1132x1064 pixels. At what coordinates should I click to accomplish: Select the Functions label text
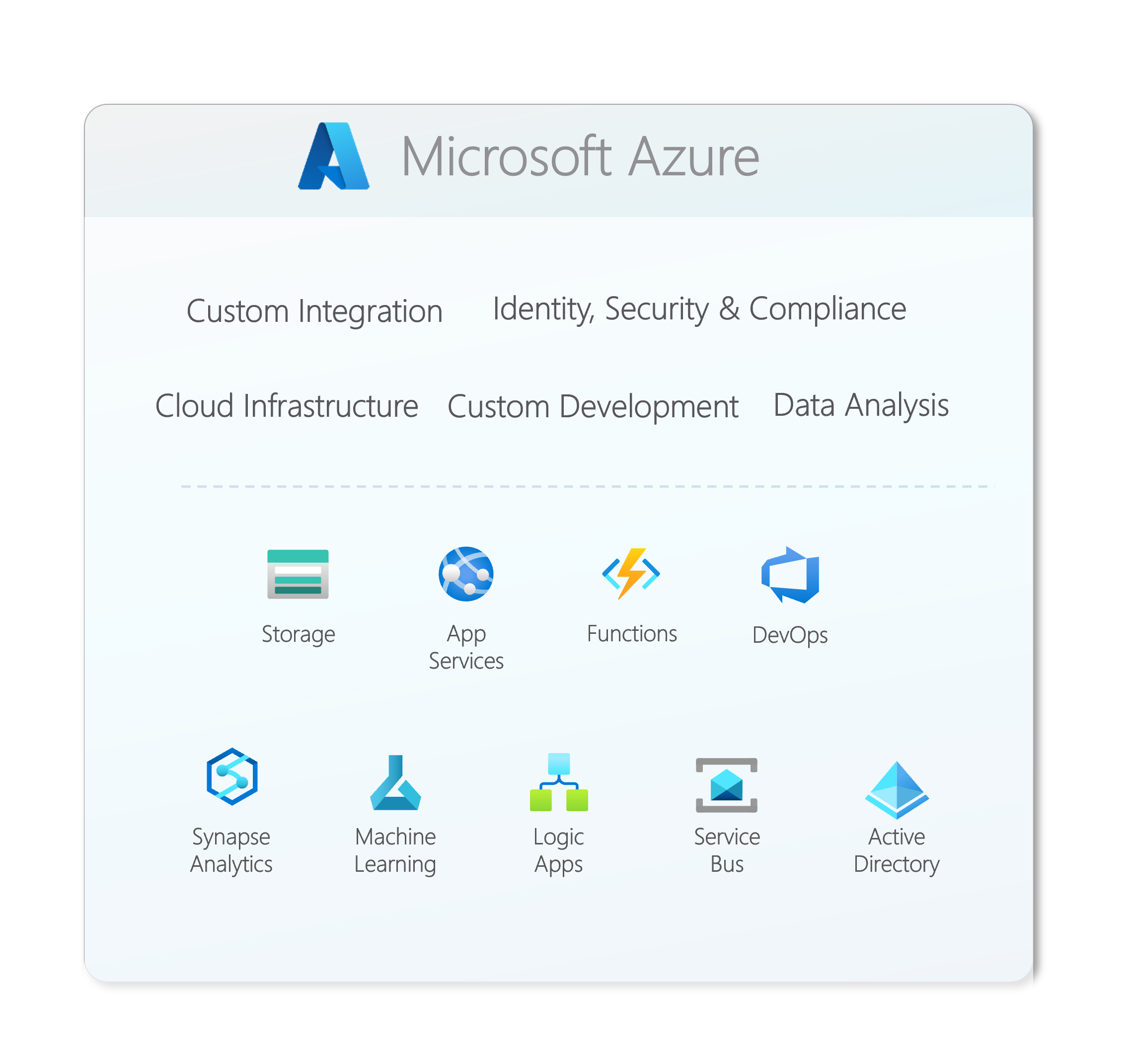click(631, 633)
